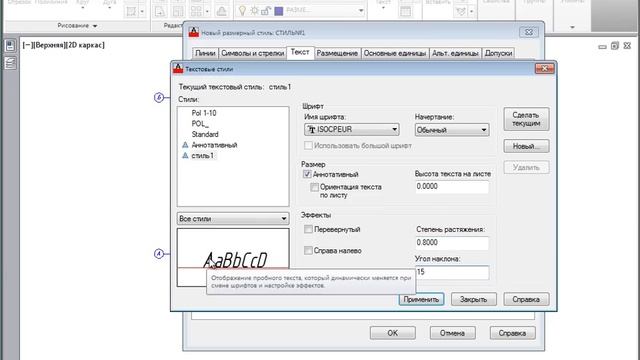This screenshot has height=360, width=640.
Task: Open the [Верхняя] view control
Action: (50, 45)
